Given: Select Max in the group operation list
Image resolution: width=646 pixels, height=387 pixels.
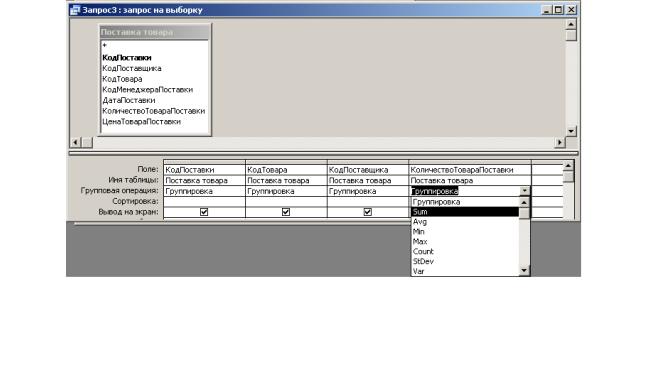Looking at the screenshot, I should [465, 242].
